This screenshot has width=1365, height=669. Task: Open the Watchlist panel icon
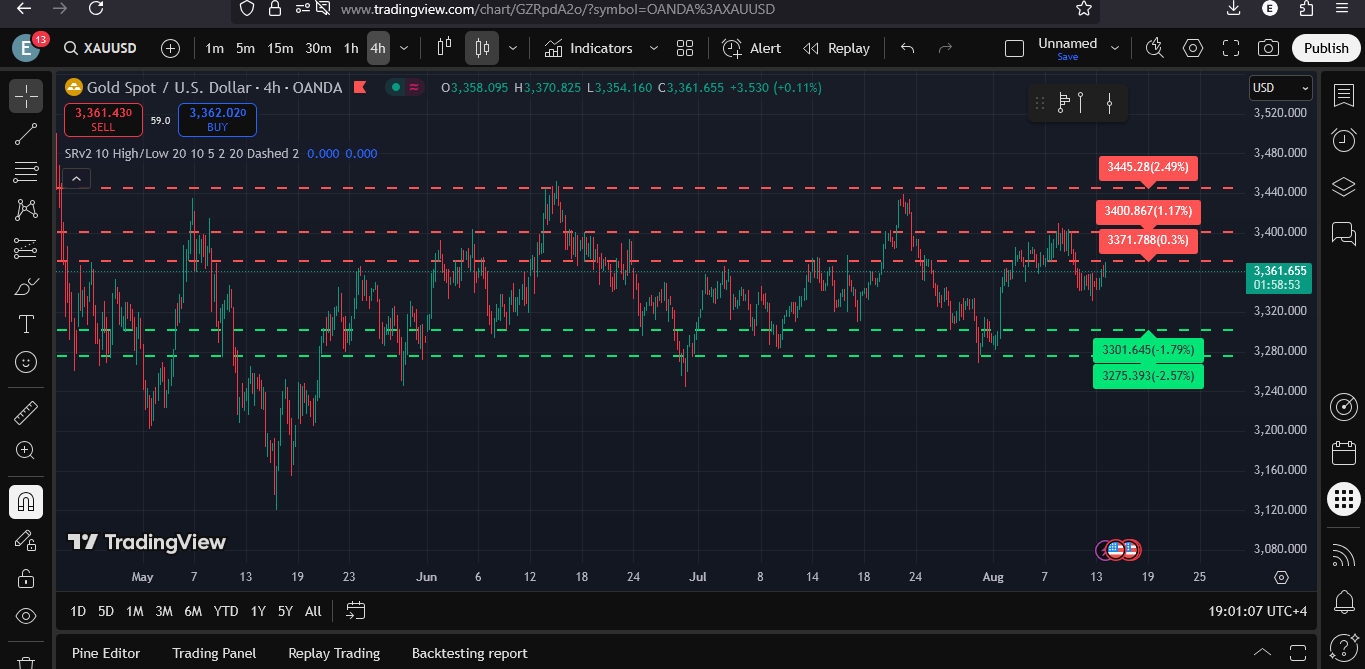tap(1344, 96)
